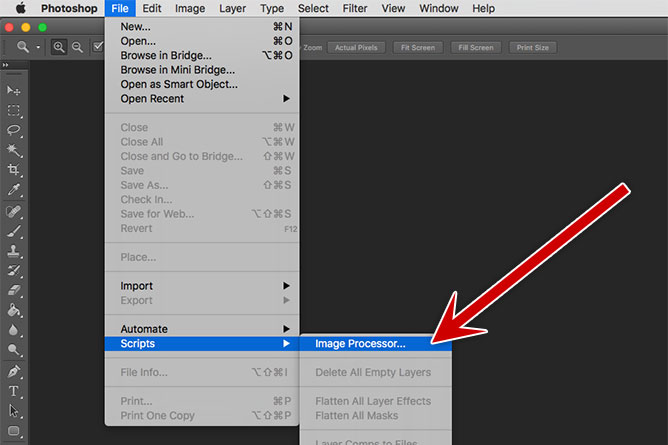Select the Brush tool
The image size is (668, 445).
[x=14, y=232]
